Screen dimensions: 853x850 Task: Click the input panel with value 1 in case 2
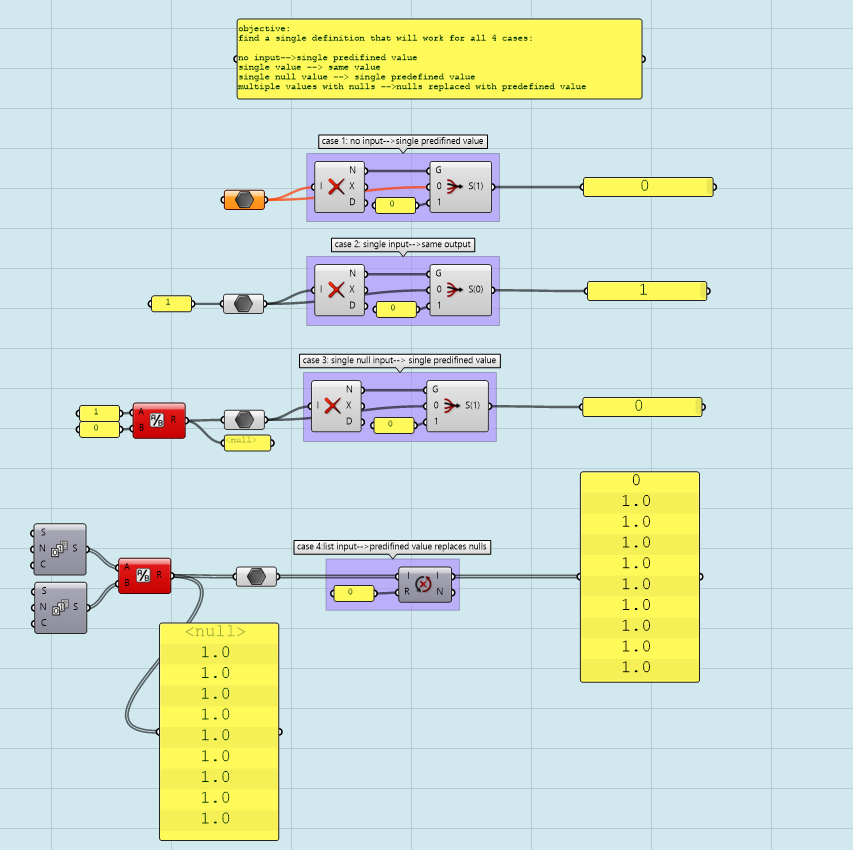(171, 303)
